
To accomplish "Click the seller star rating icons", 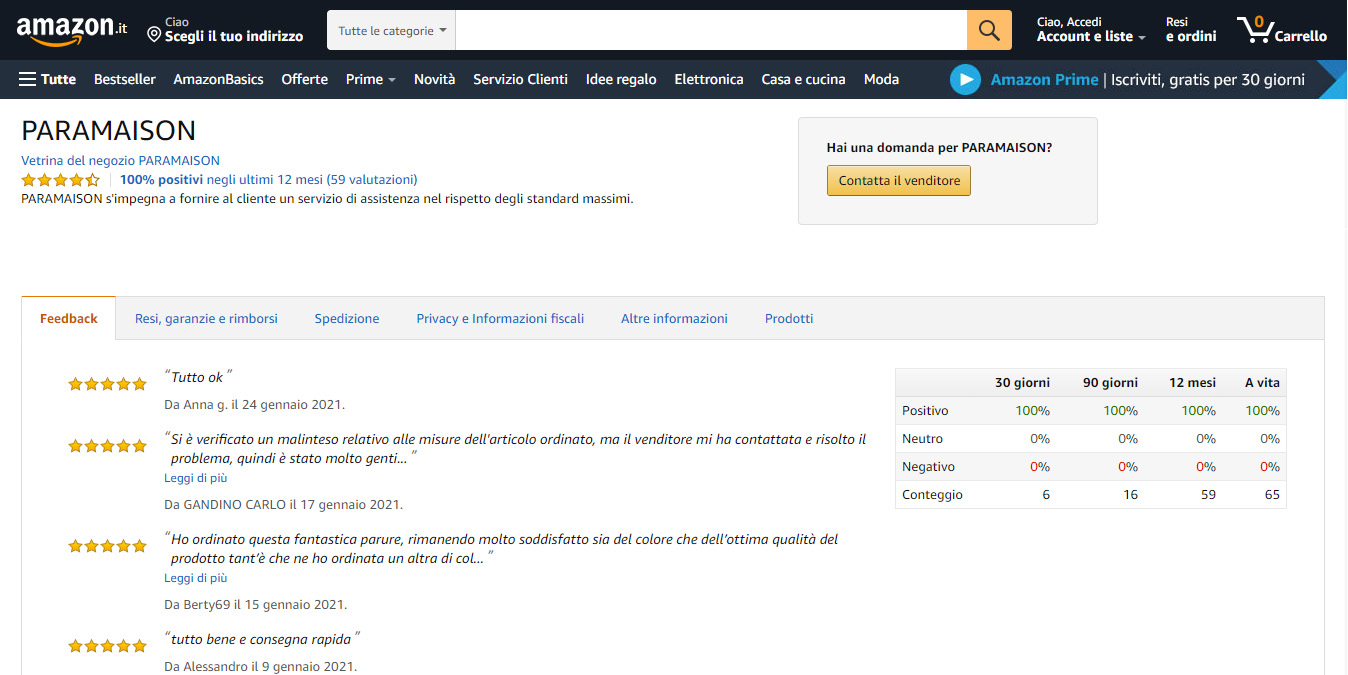I will coord(61,180).
